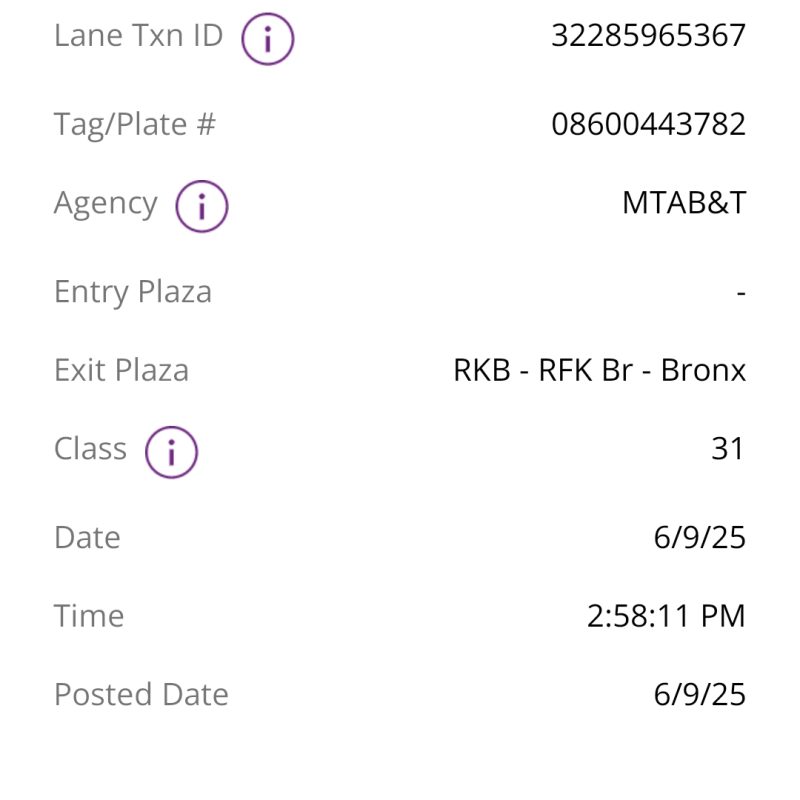The height and width of the screenshot is (800, 800).
Task: Click the Class label text
Action: coord(90,448)
